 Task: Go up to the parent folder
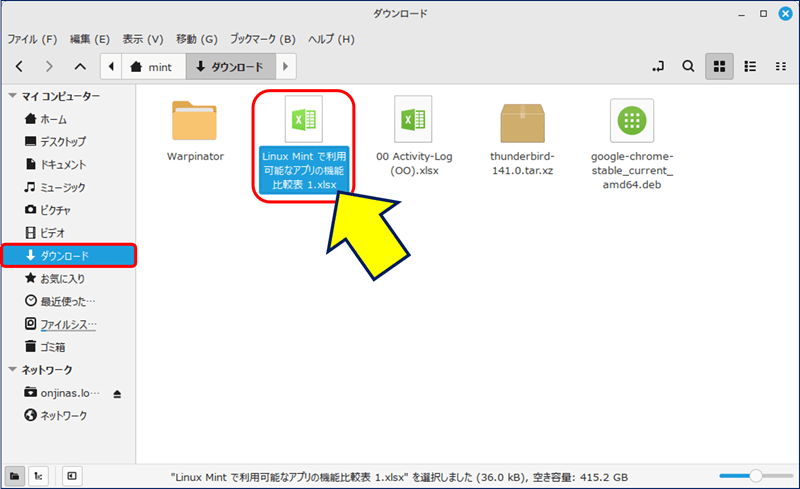coord(80,67)
